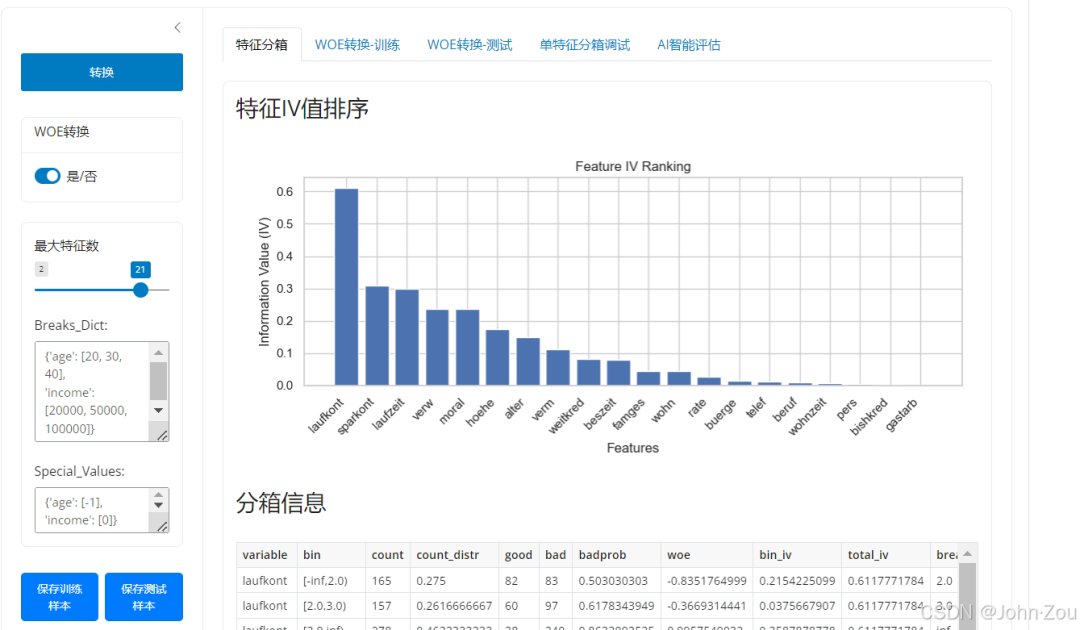This screenshot has height=630, width=1080.
Task: Click the Breaks_Dict box's up scroll arrow
Action: [x=158, y=353]
